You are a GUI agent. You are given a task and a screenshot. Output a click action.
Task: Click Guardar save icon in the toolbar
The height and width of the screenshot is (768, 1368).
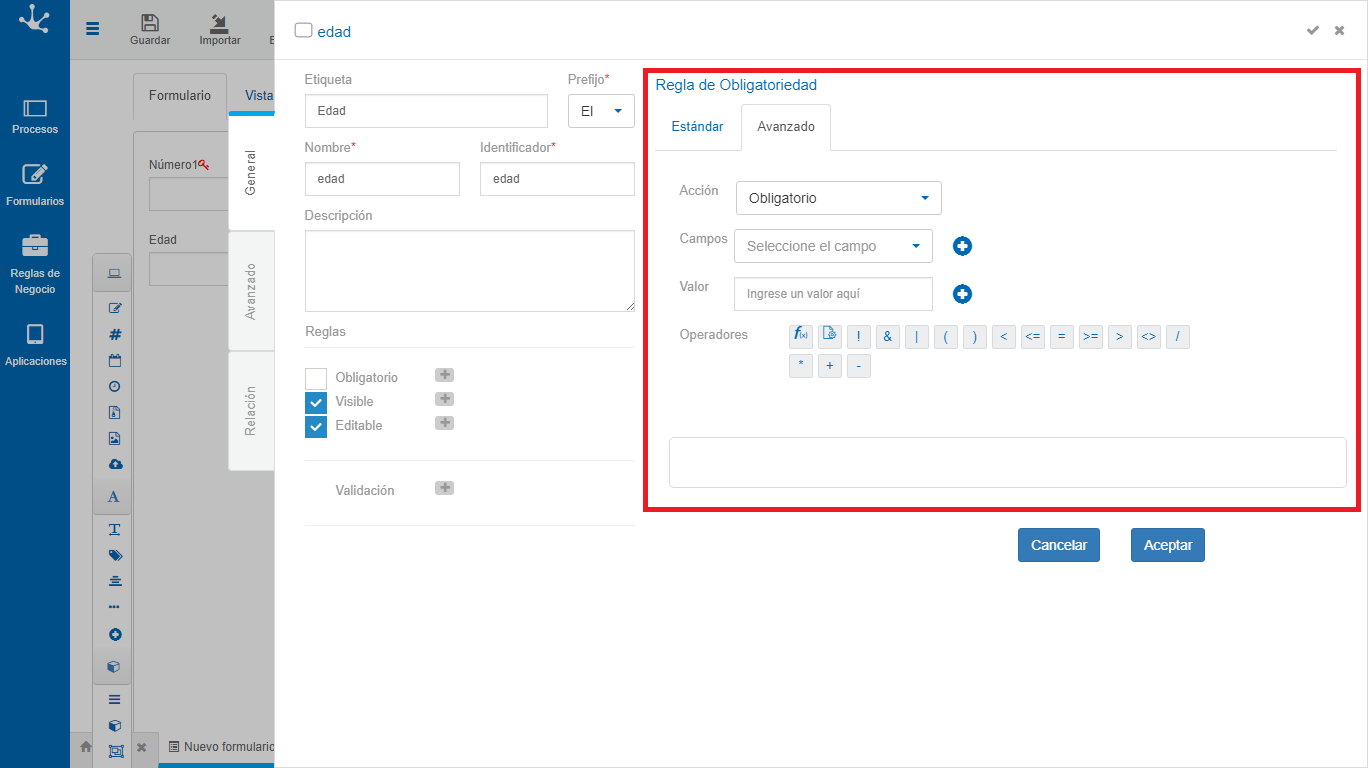[150, 30]
